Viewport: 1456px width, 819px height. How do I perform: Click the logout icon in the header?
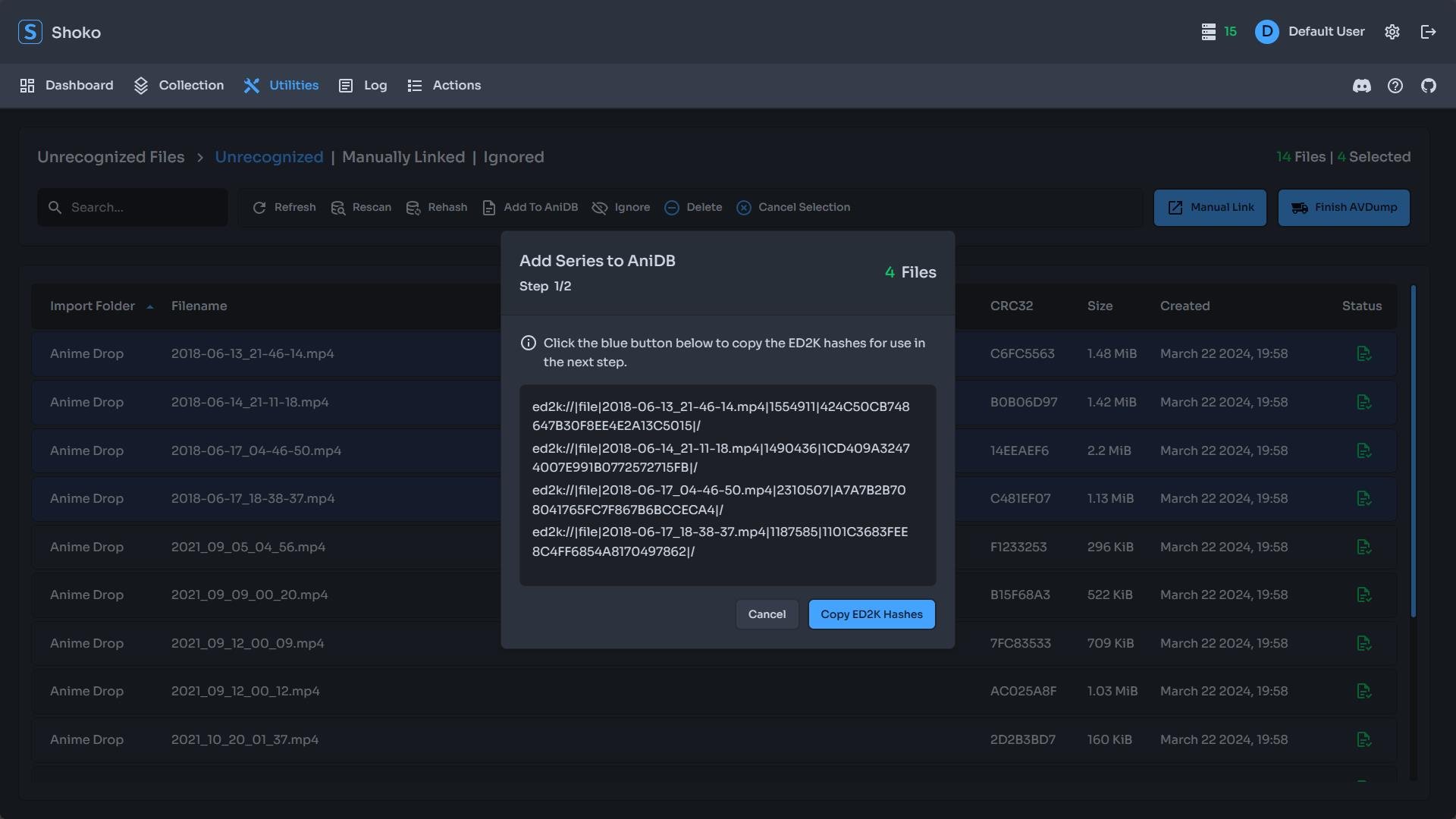(x=1429, y=32)
